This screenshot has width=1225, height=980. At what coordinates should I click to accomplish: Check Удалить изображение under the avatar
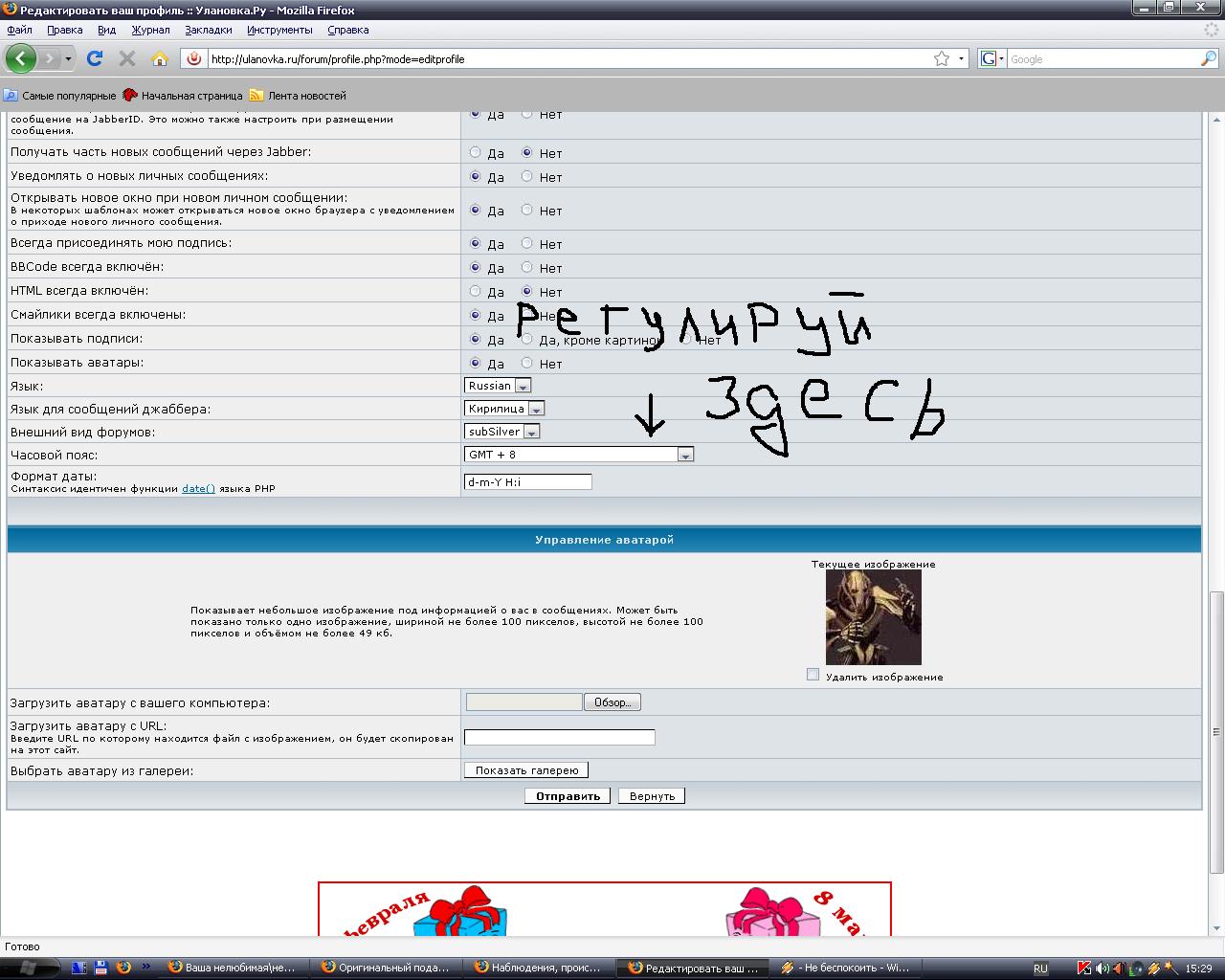click(811, 676)
